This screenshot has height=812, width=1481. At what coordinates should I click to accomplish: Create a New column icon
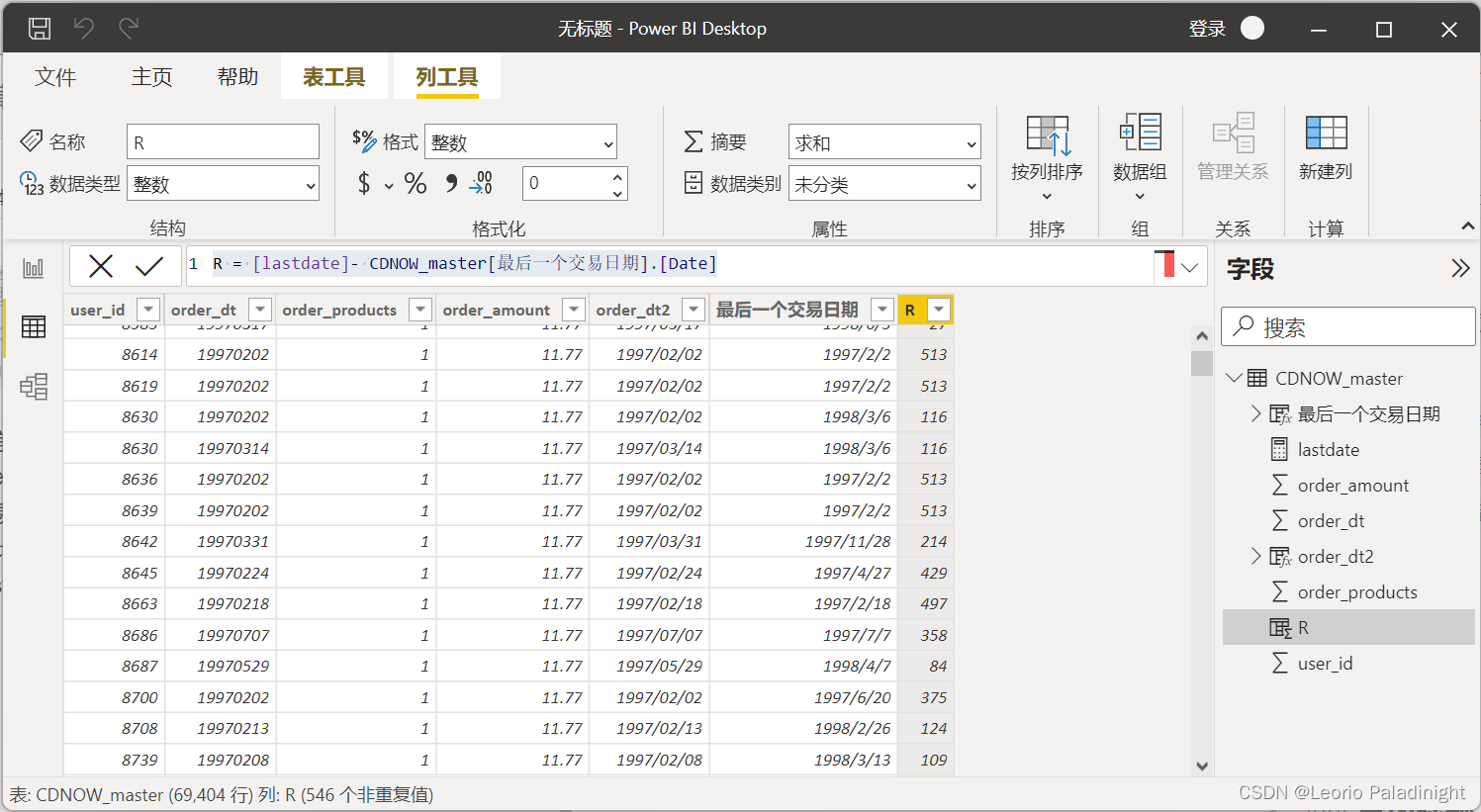click(1326, 134)
